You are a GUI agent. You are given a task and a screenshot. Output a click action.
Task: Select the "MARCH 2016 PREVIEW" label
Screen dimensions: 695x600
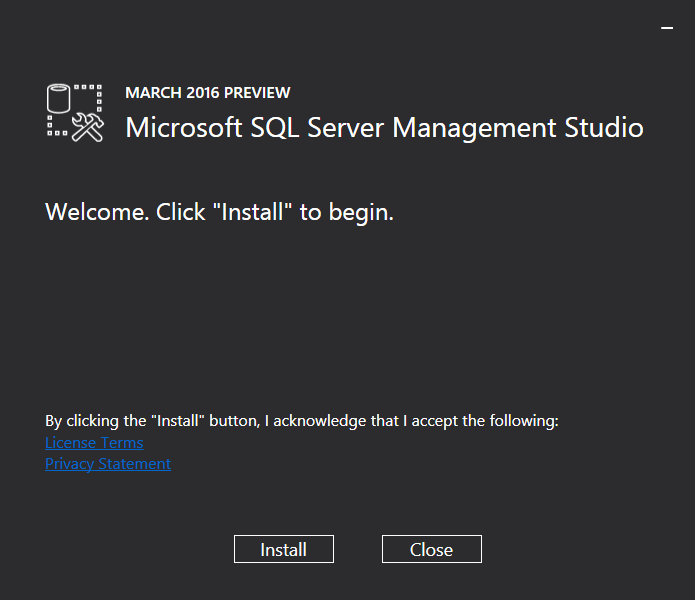coord(208,93)
